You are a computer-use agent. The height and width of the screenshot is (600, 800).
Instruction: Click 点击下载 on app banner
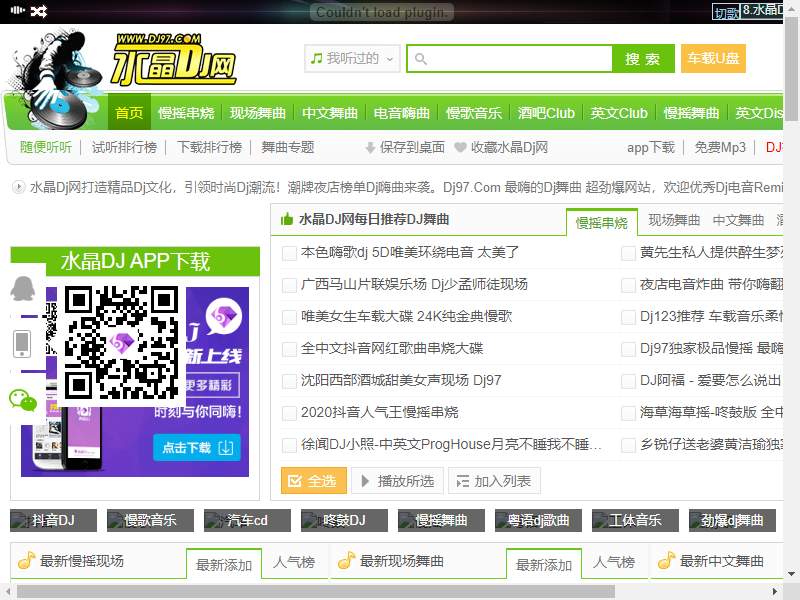coord(197,447)
